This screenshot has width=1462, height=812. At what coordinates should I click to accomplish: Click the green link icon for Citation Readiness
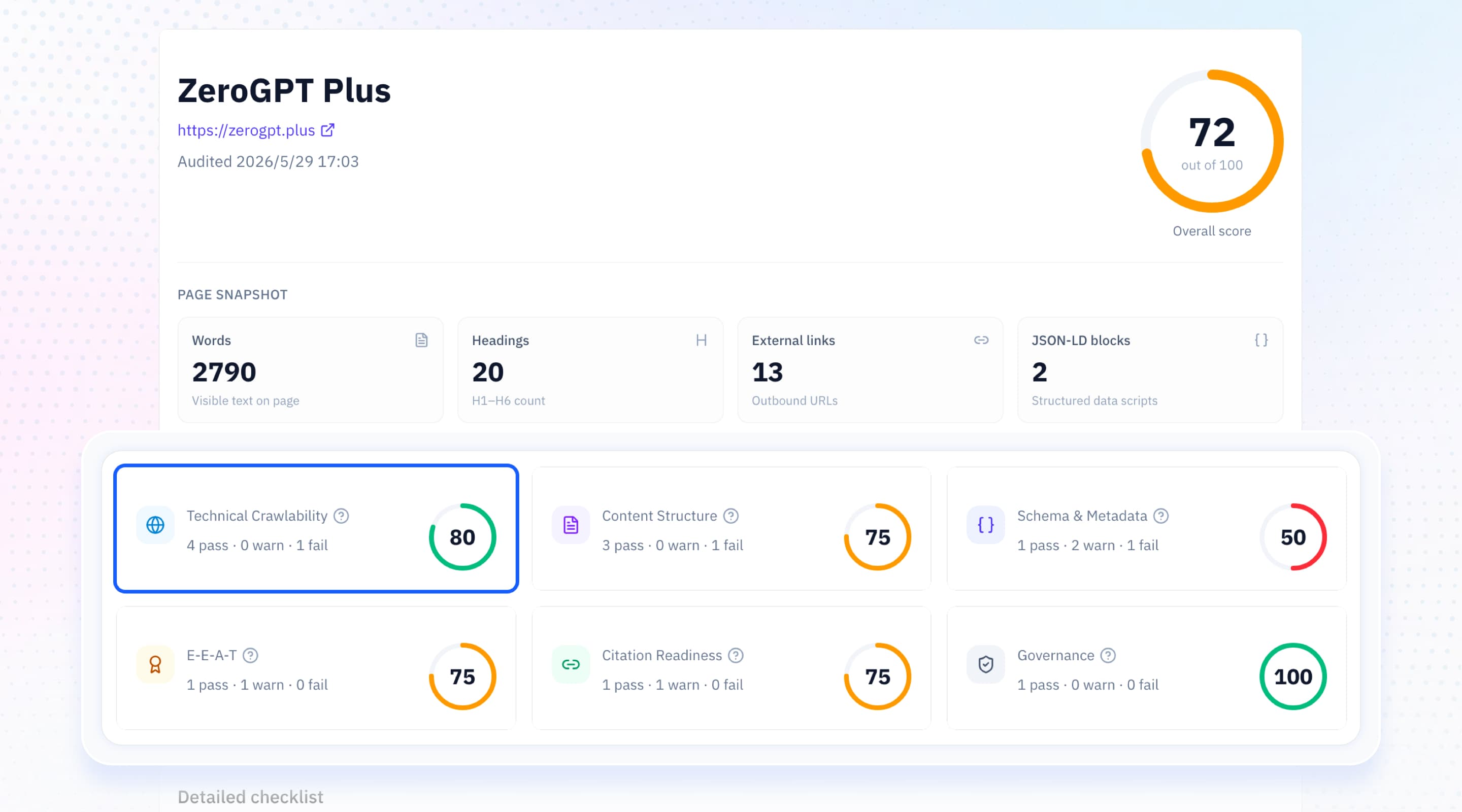pyautogui.click(x=571, y=664)
